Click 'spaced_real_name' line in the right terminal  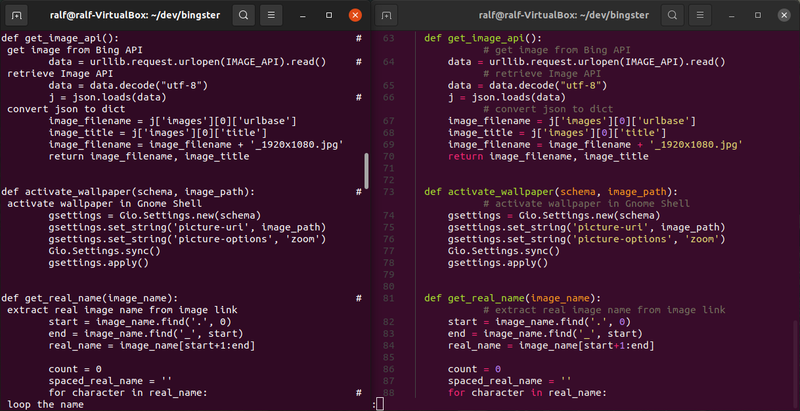(510, 381)
